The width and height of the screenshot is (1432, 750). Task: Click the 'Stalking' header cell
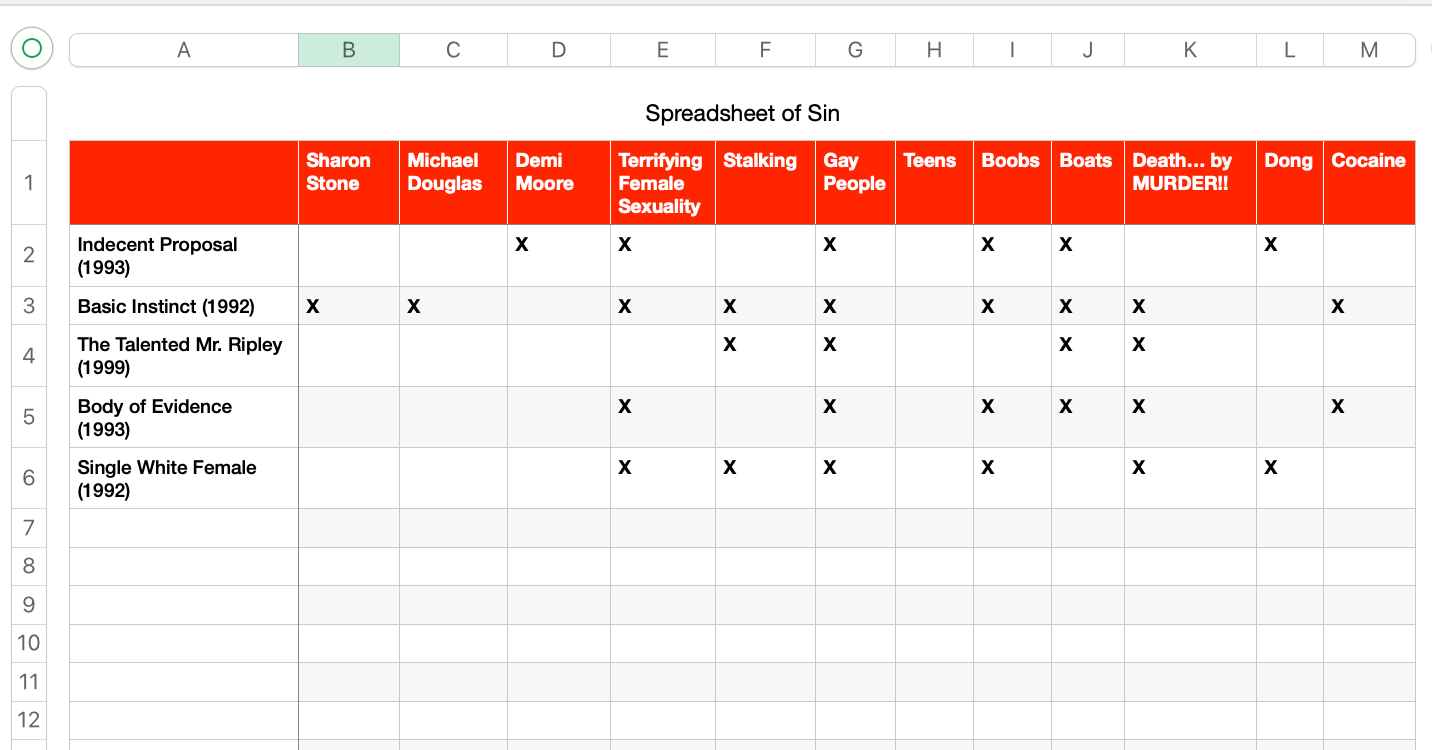[765, 182]
